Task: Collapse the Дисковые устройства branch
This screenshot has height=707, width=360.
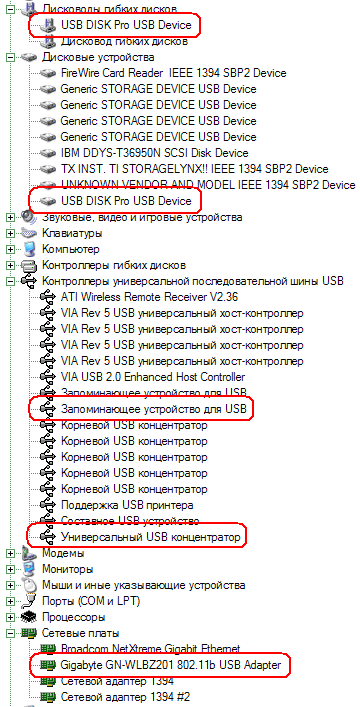Action: [x=10, y=57]
